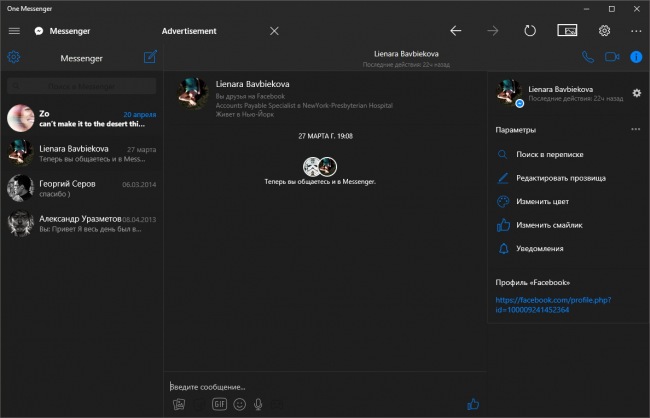Image resolution: width=650 pixels, height=418 pixels.
Task: Click Георгий Серов's avatar thumbnail
Action: pos(20,188)
